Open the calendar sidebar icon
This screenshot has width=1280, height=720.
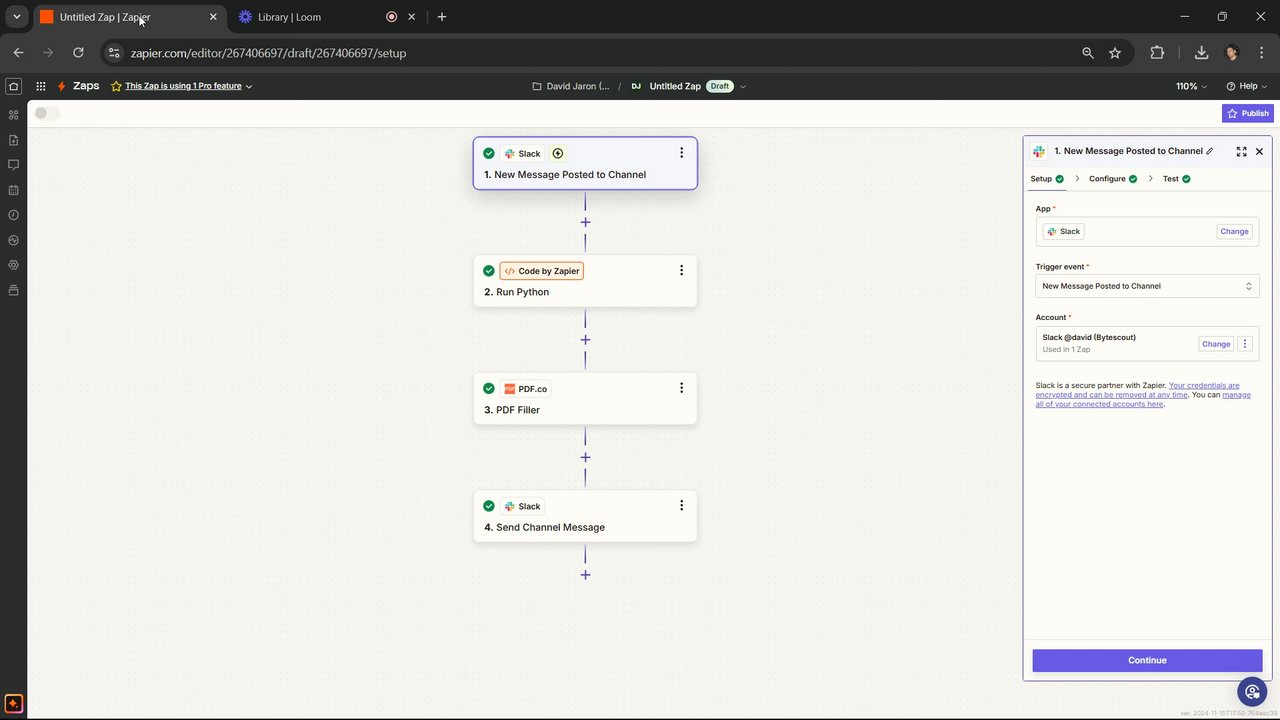point(13,190)
